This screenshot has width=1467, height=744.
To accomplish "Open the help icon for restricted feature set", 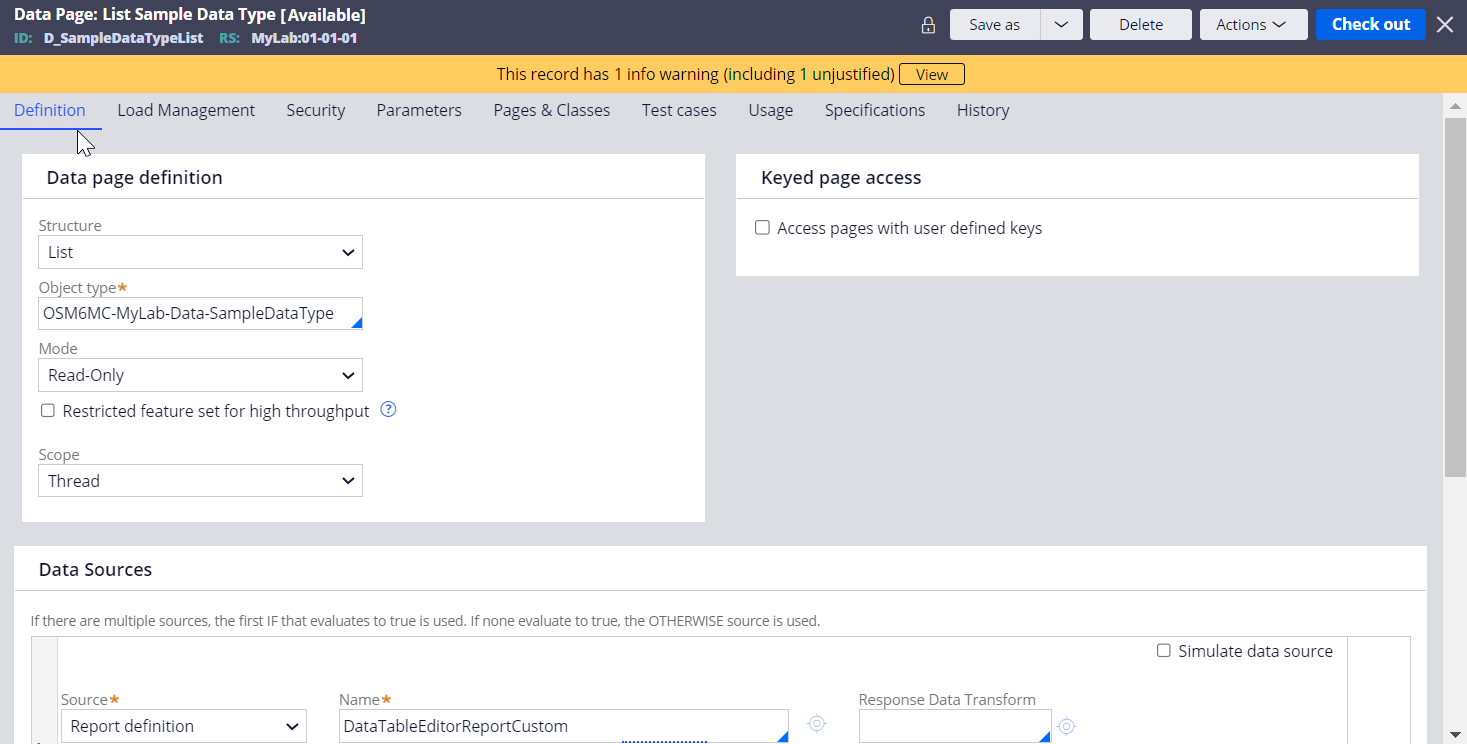I will [x=389, y=409].
